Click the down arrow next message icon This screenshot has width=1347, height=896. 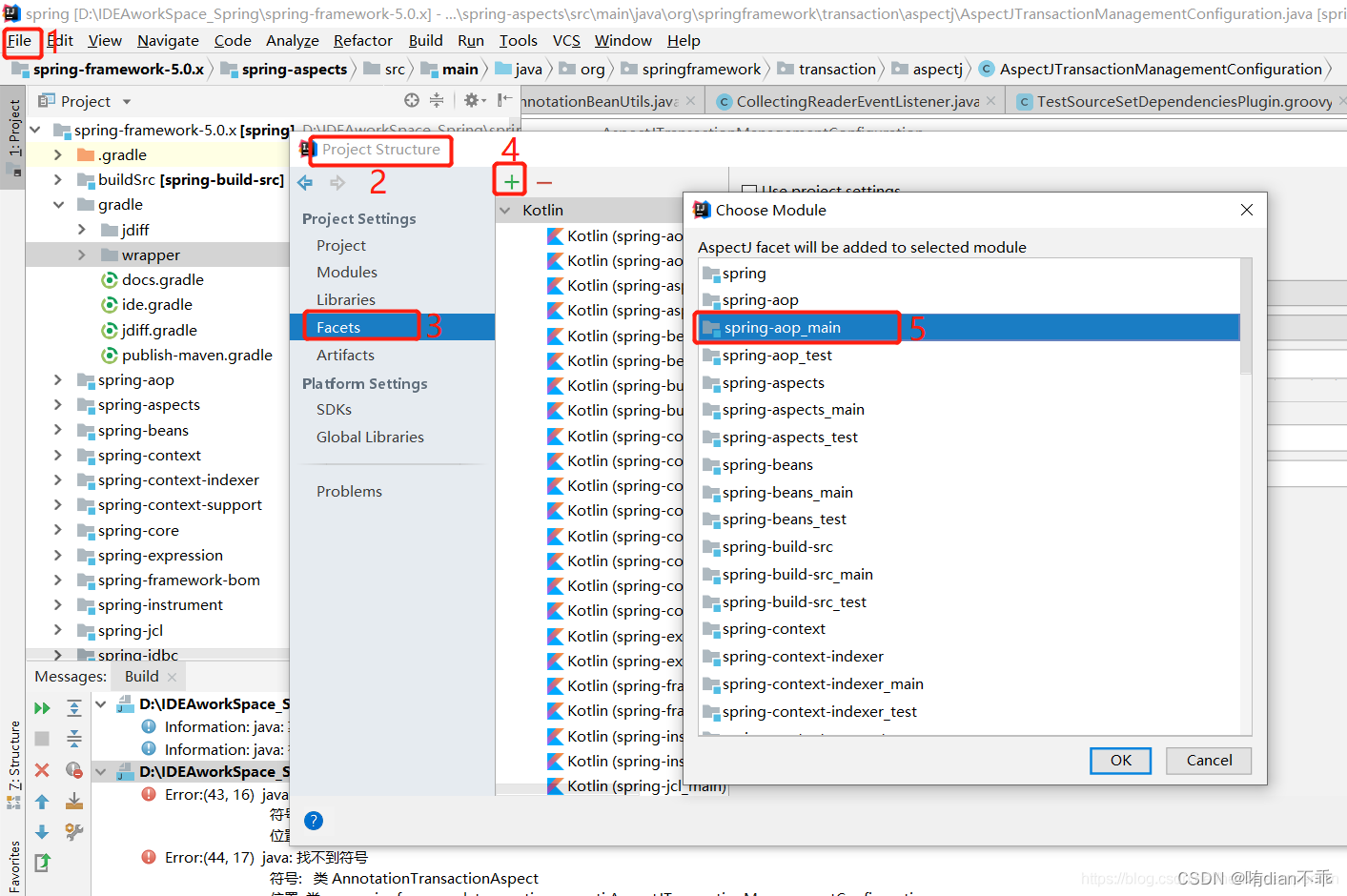[x=42, y=832]
